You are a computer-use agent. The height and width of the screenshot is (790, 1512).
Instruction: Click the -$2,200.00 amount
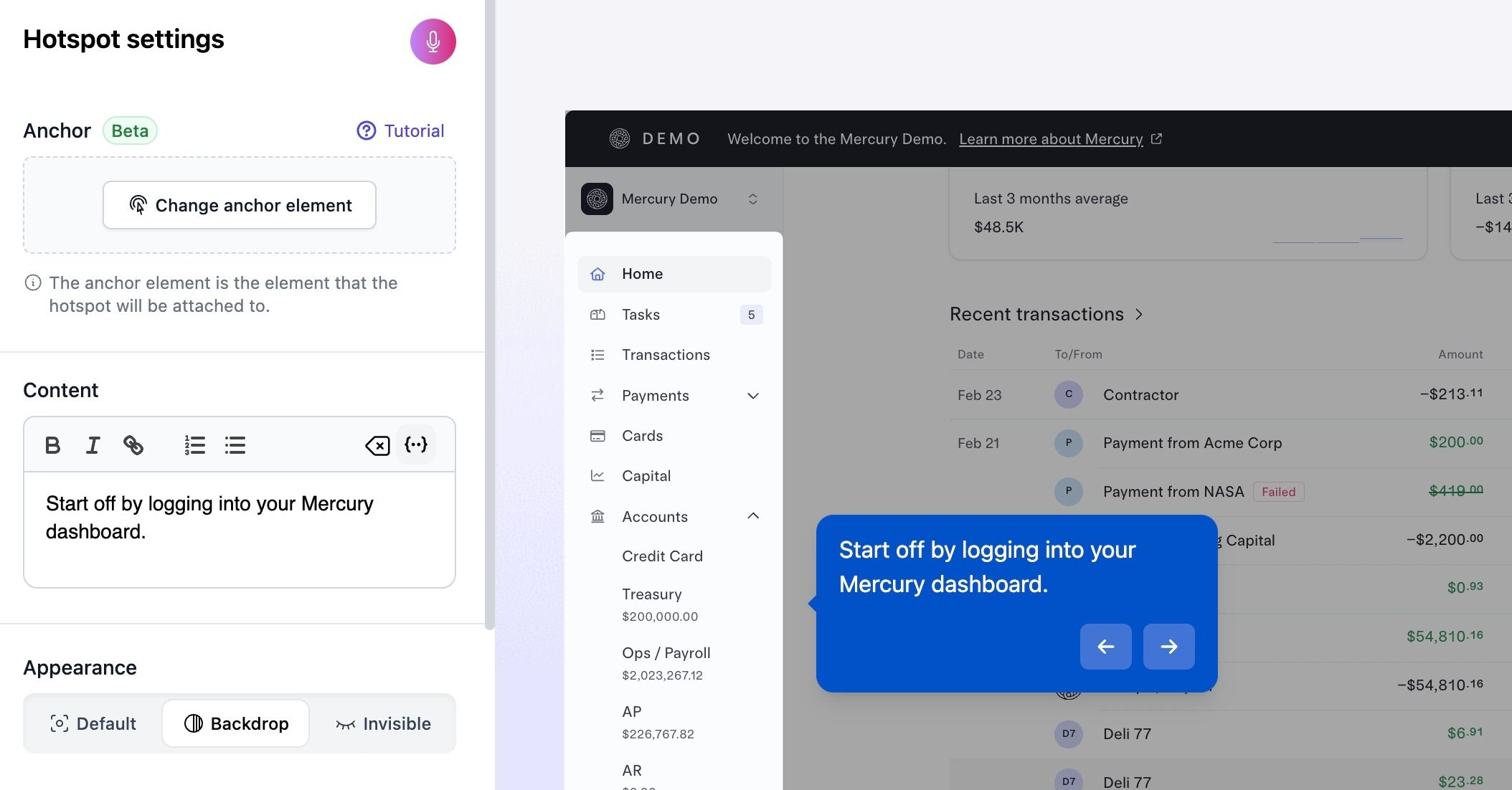point(1445,539)
